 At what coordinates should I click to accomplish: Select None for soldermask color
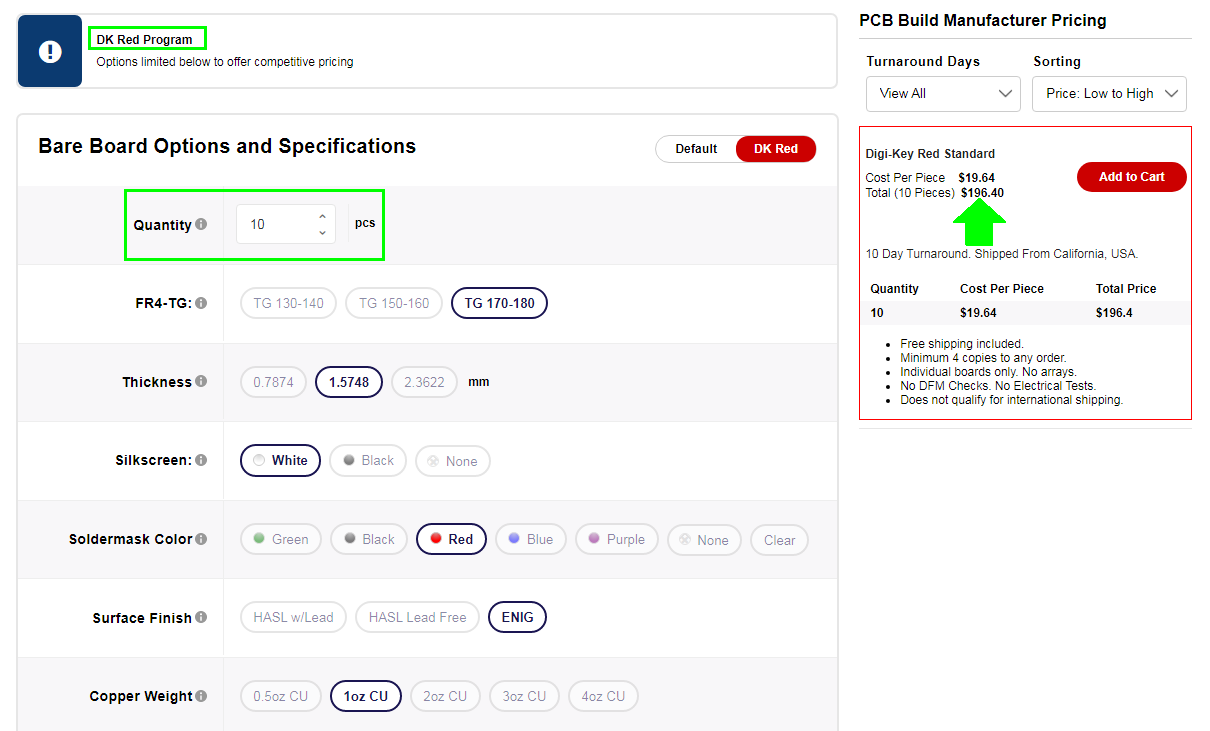tap(704, 540)
